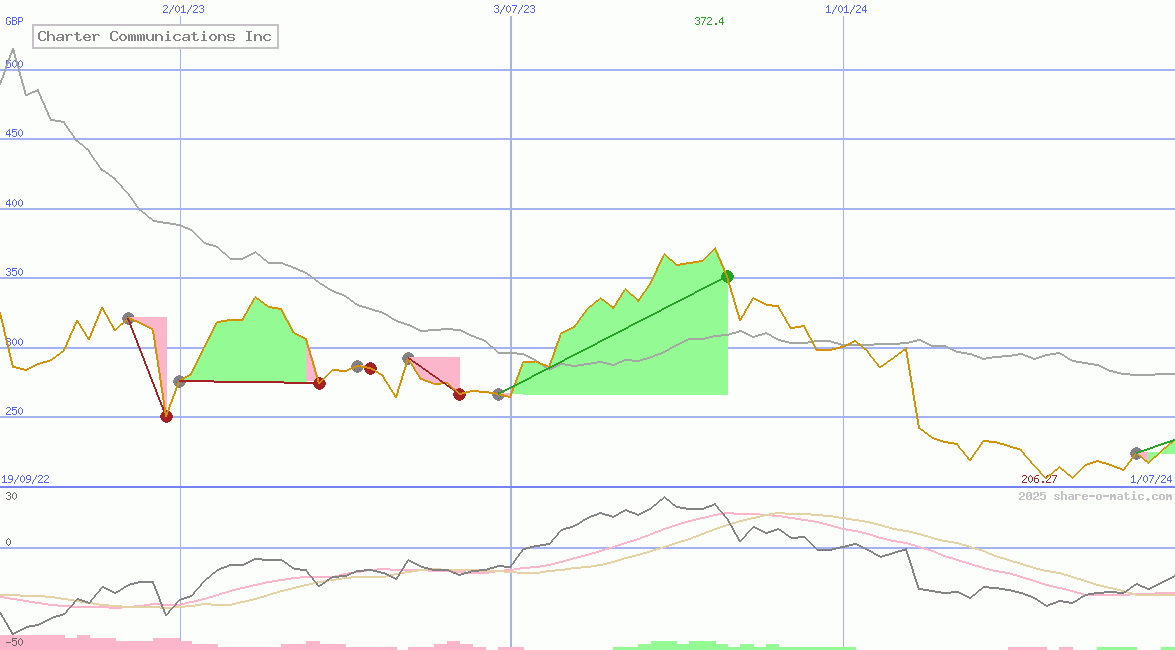1175x650 pixels.
Task: Click the red marker sitting on the 250 line
Action: 166,417
